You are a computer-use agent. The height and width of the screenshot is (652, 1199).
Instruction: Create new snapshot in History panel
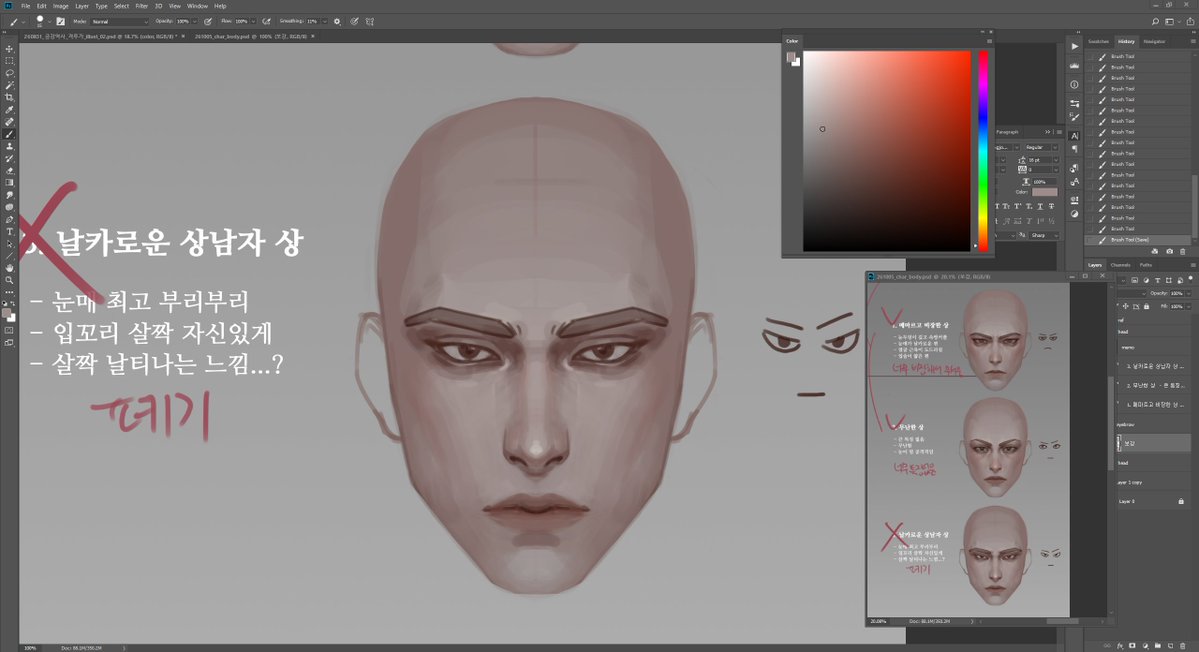click(1169, 251)
